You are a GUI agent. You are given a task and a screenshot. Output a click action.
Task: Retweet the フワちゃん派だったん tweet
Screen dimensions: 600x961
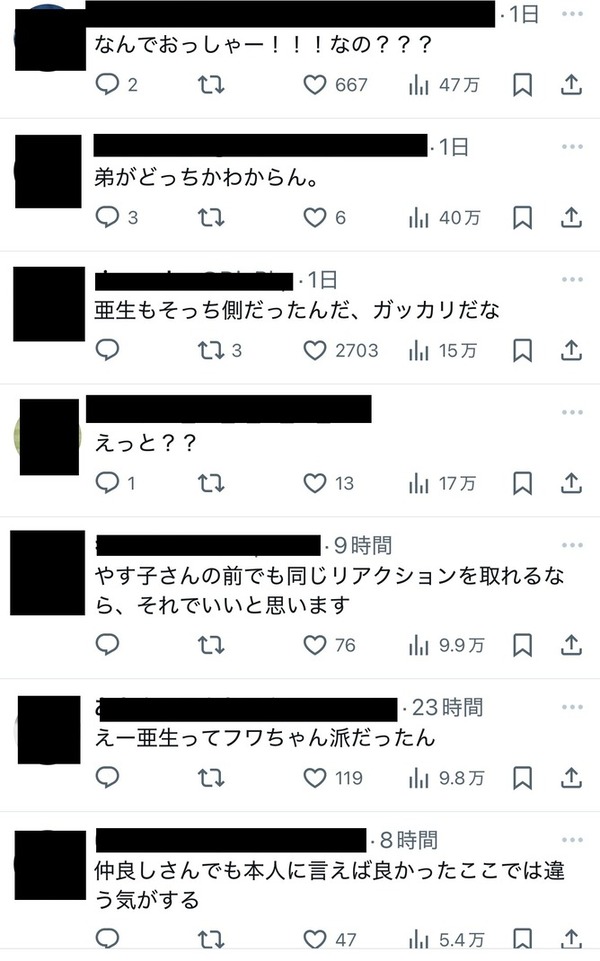click(x=211, y=778)
